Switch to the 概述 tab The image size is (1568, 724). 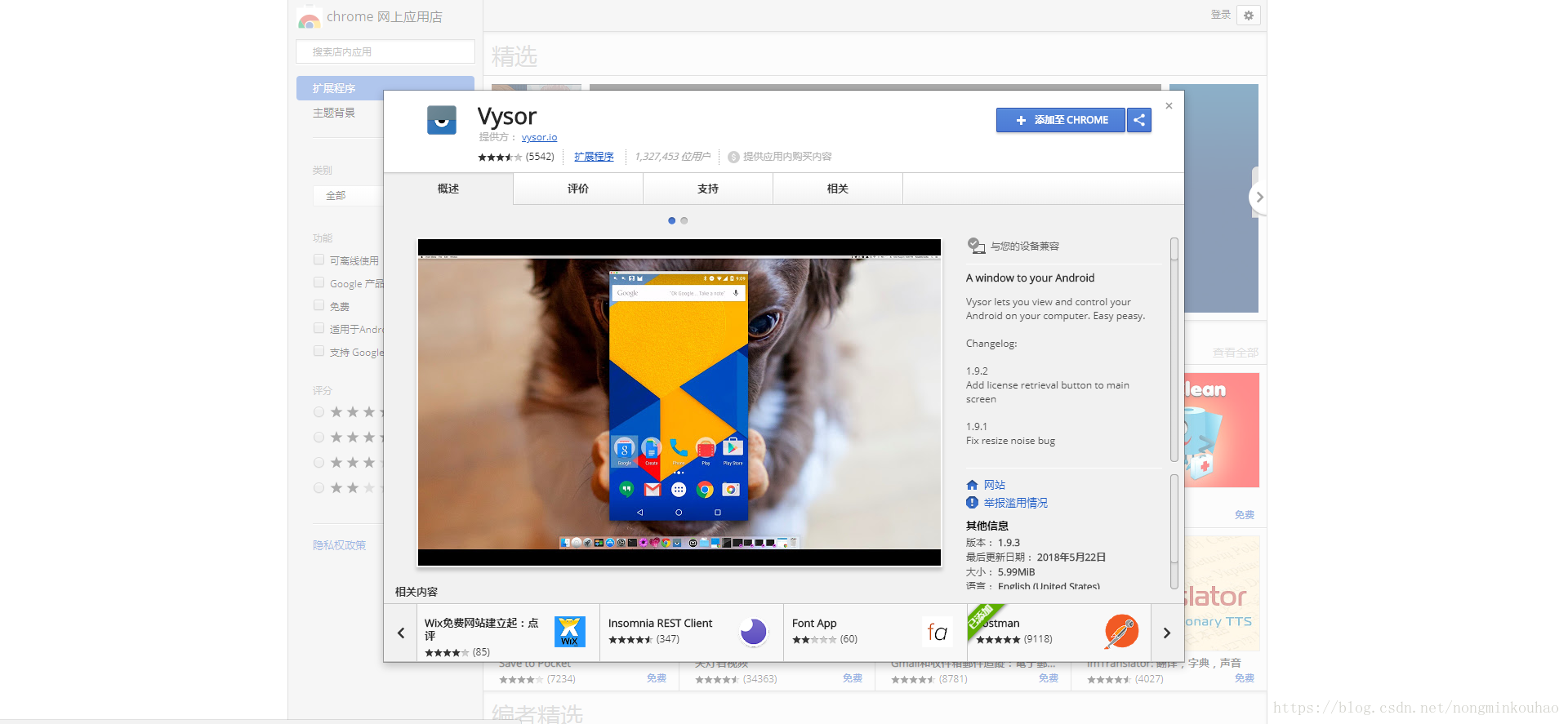(448, 189)
